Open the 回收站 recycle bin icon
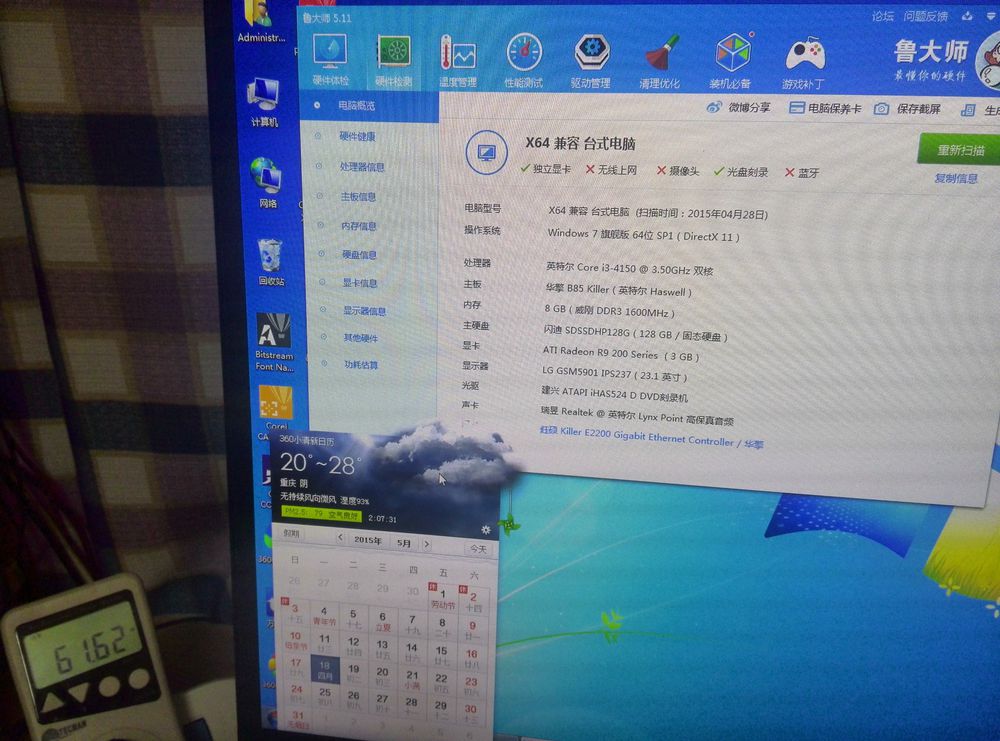Screen dimensions: 1000x741 coord(270,261)
